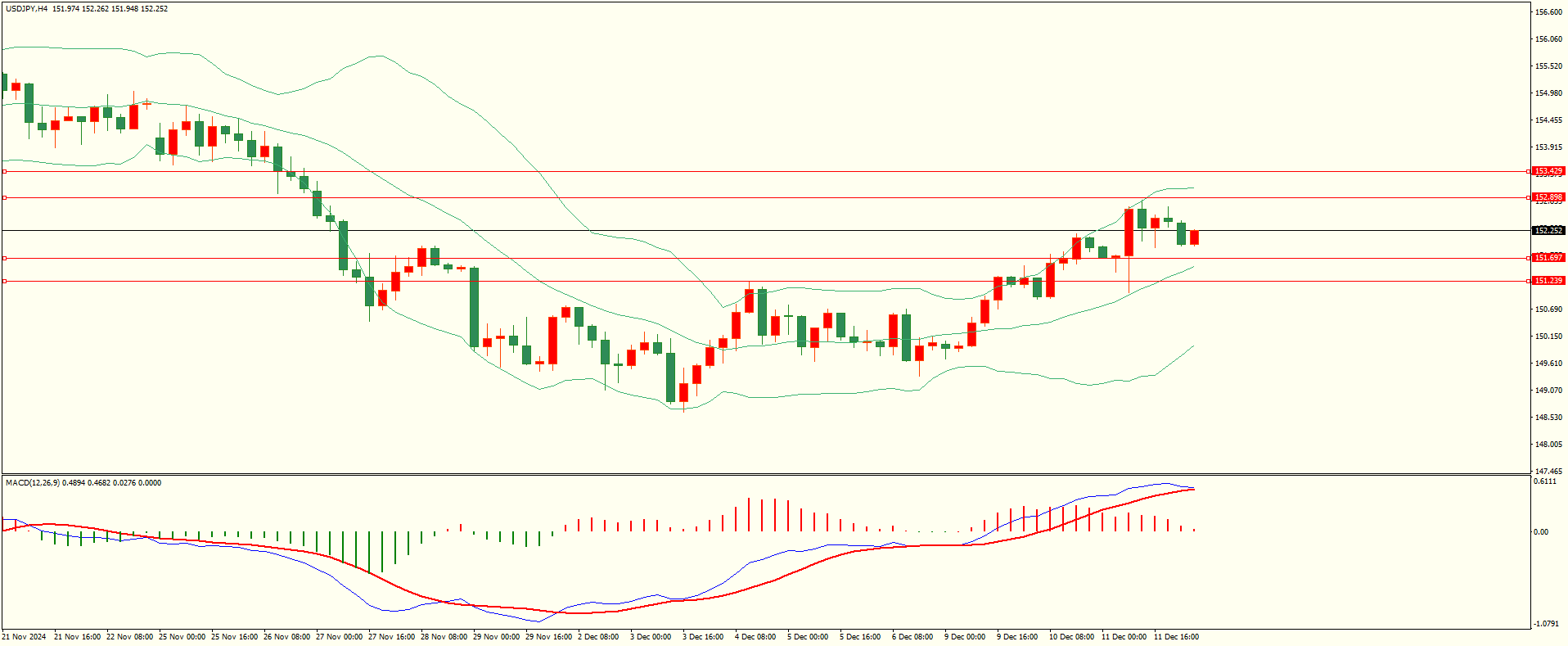Select the 152.898 red price label
The height and width of the screenshot is (646, 1568).
click(1548, 197)
